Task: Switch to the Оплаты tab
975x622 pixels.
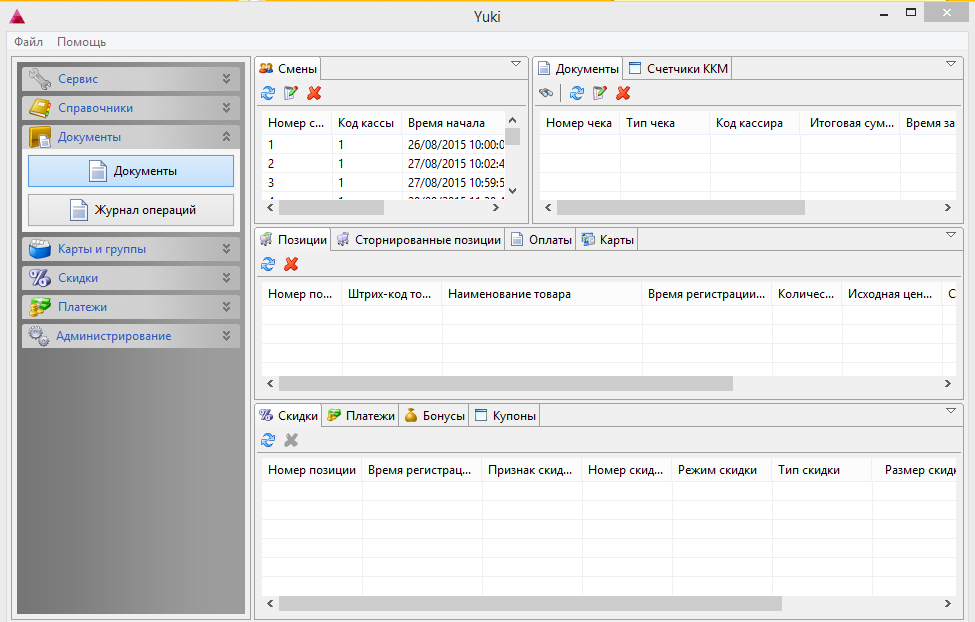Action: [x=541, y=240]
